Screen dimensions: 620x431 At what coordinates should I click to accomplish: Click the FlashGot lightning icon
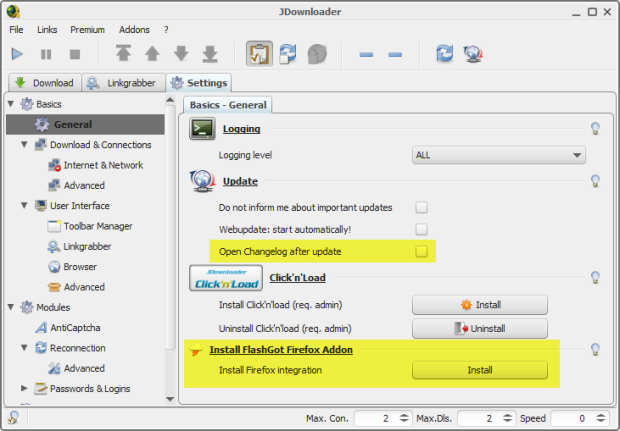[196, 350]
